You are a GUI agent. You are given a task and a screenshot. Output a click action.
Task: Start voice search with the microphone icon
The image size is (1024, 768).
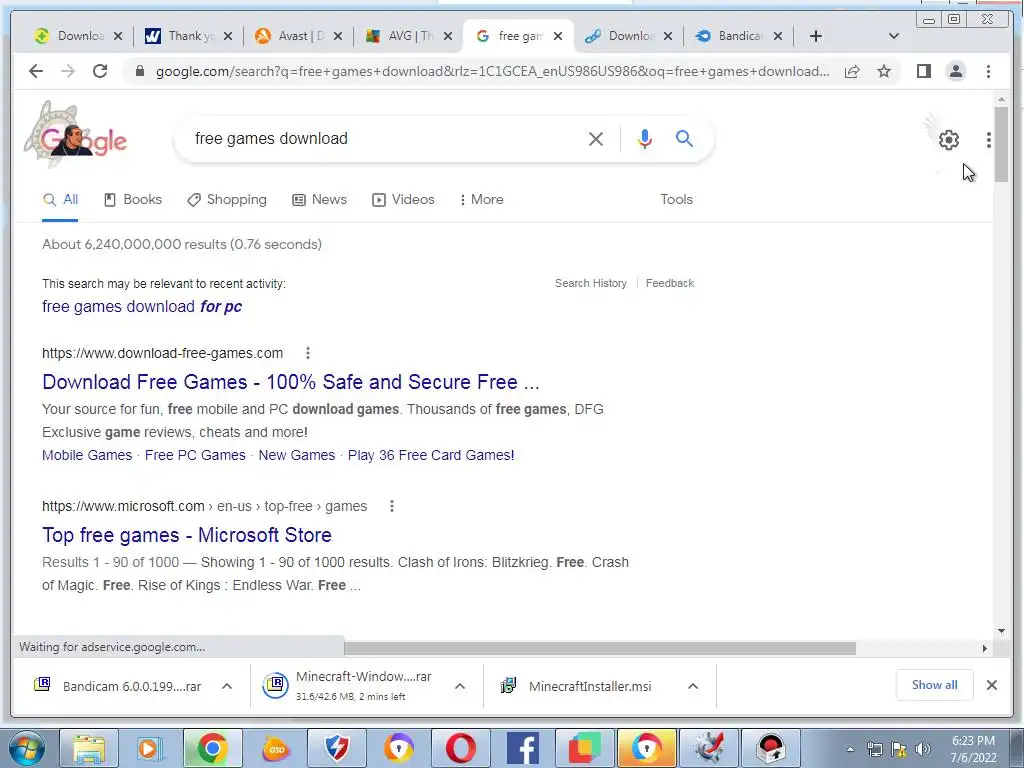pyautogui.click(x=645, y=138)
